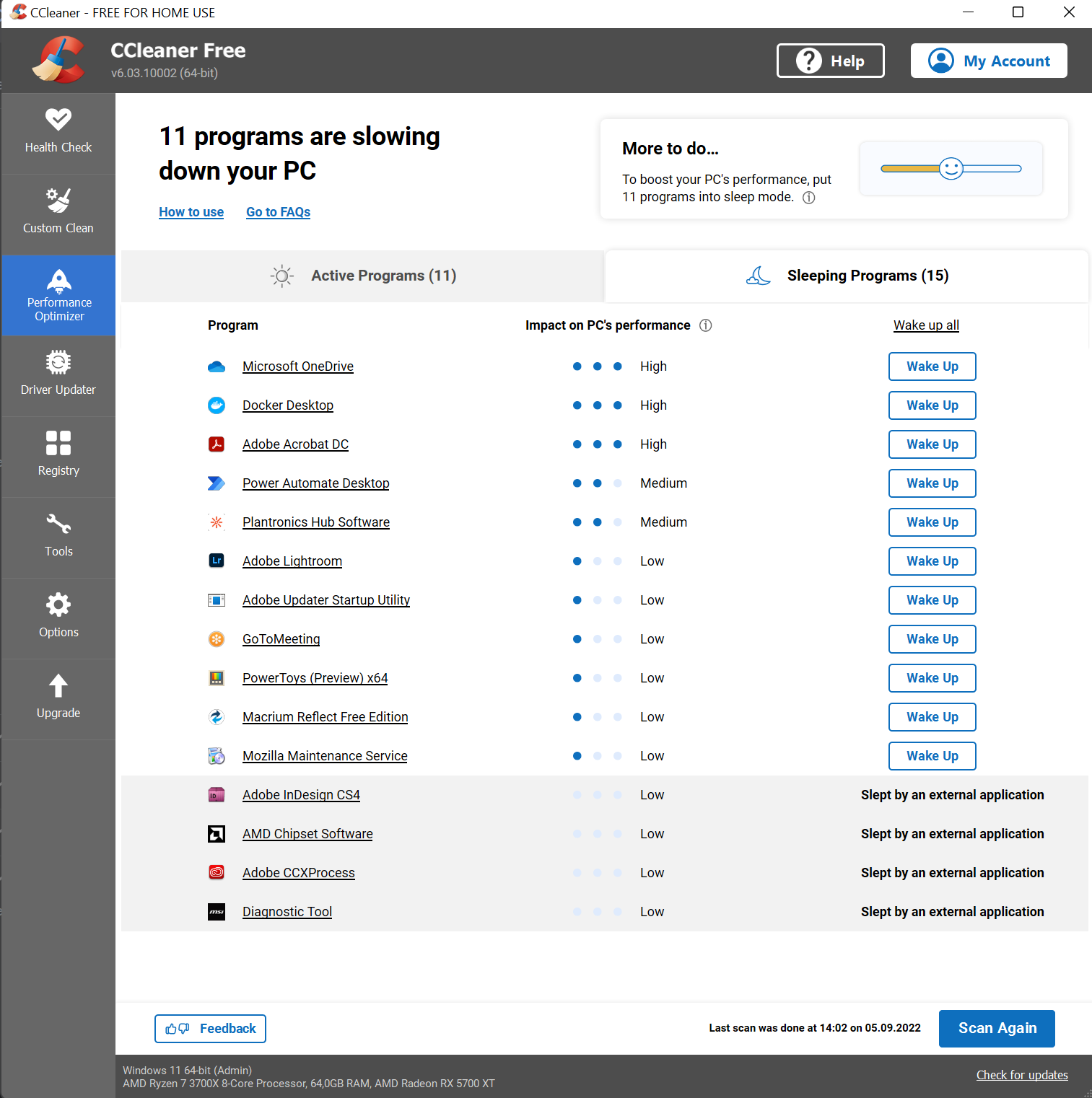Wake up Microsoft OneDrive
Viewport: 1092px width, 1098px height.
click(932, 366)
